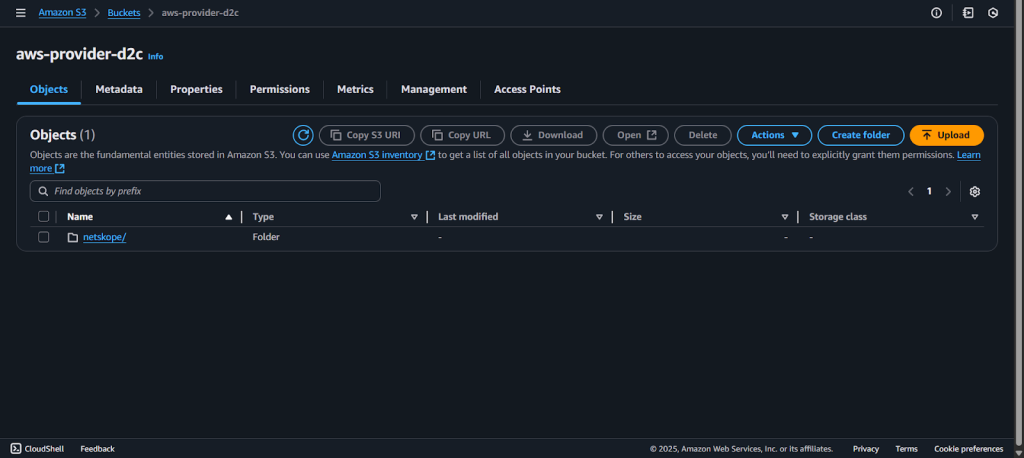Click the Delete button
The width and height of the screenshot is (1024, 458).
click(703, 135)
